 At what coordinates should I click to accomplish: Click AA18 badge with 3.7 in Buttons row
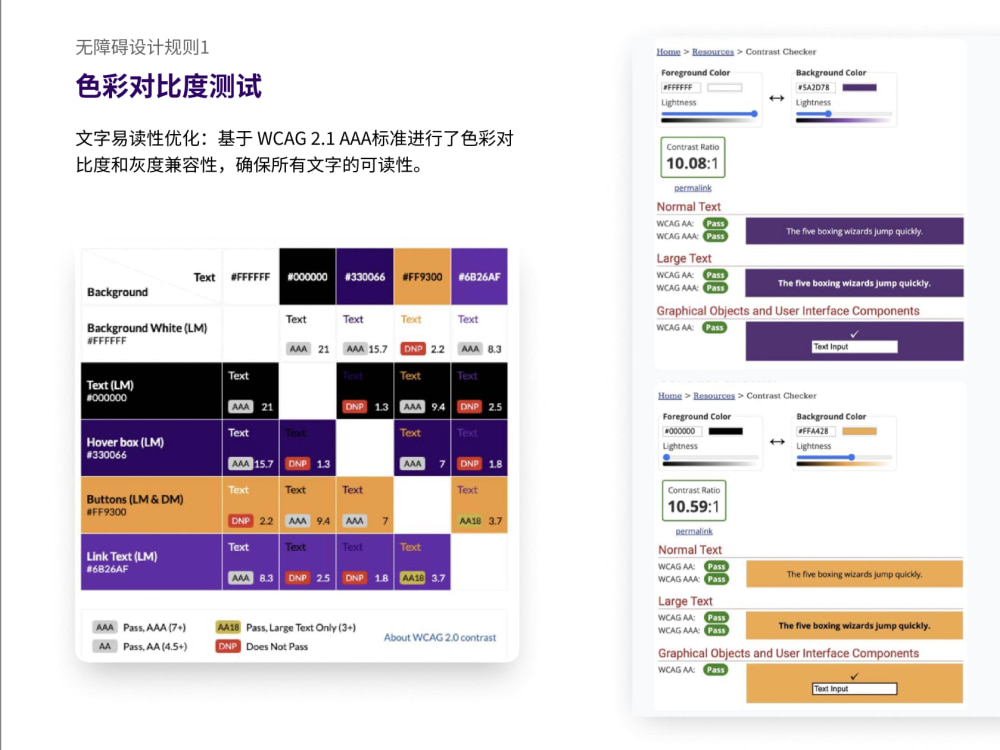click(x=470, y=520)
